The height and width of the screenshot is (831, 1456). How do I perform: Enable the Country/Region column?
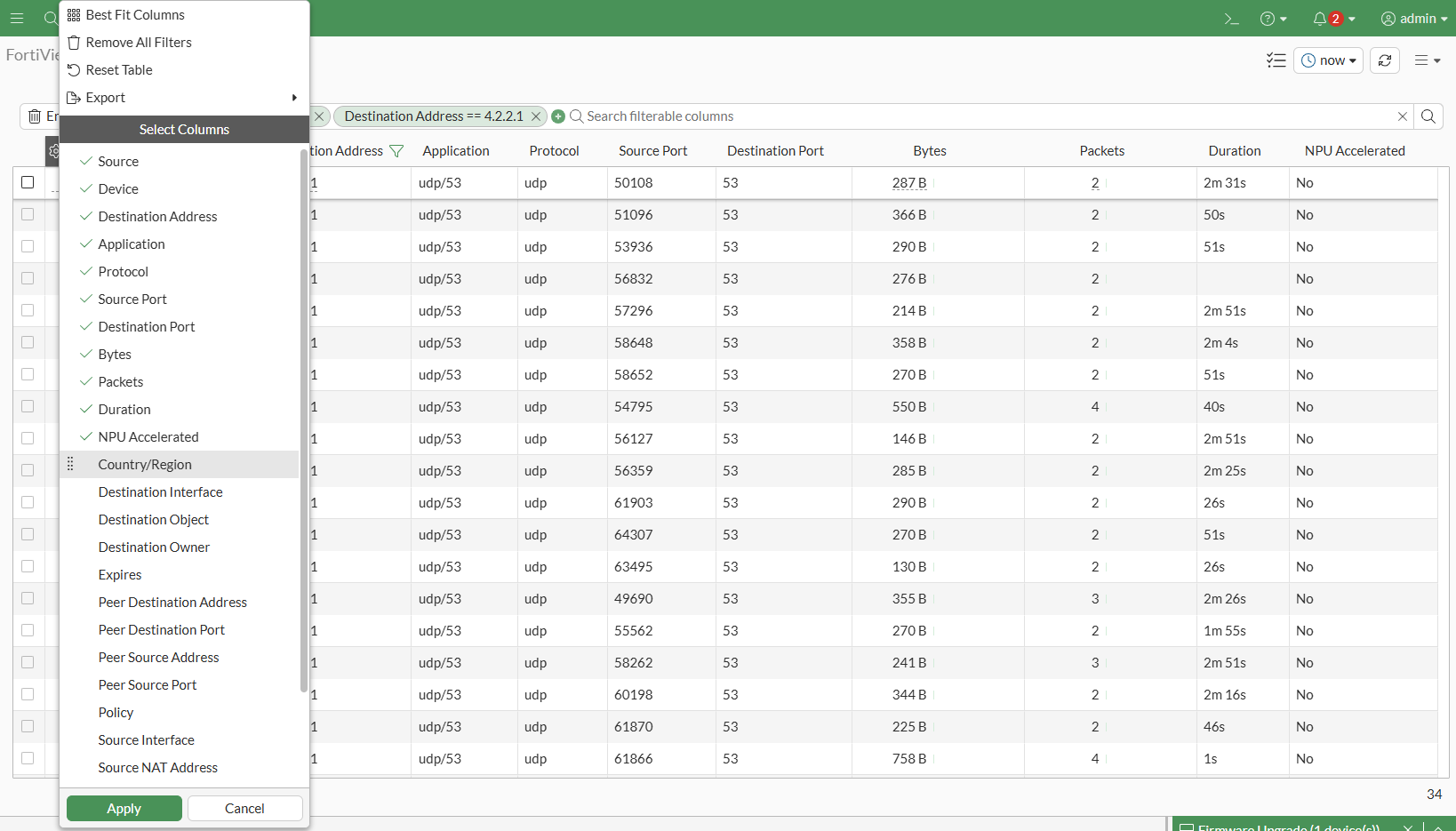145,465
